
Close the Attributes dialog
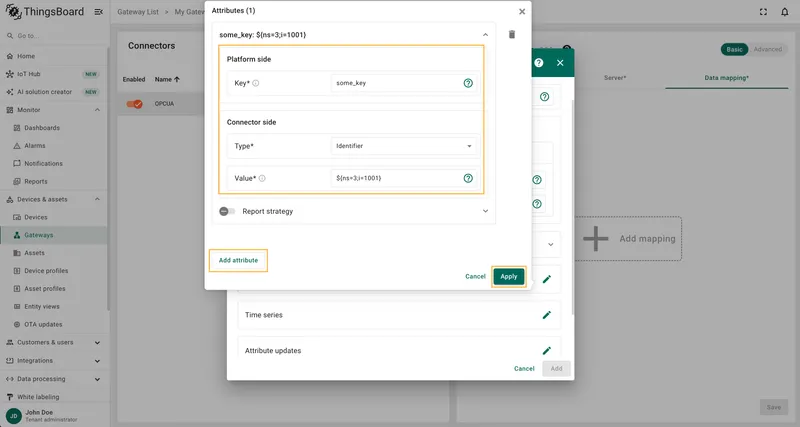tap(522, 11)
